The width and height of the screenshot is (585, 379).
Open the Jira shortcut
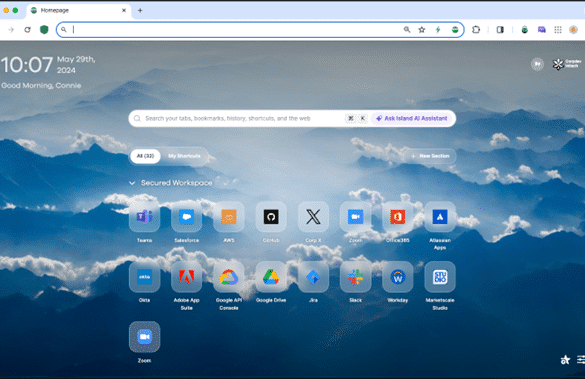(313, 277)
